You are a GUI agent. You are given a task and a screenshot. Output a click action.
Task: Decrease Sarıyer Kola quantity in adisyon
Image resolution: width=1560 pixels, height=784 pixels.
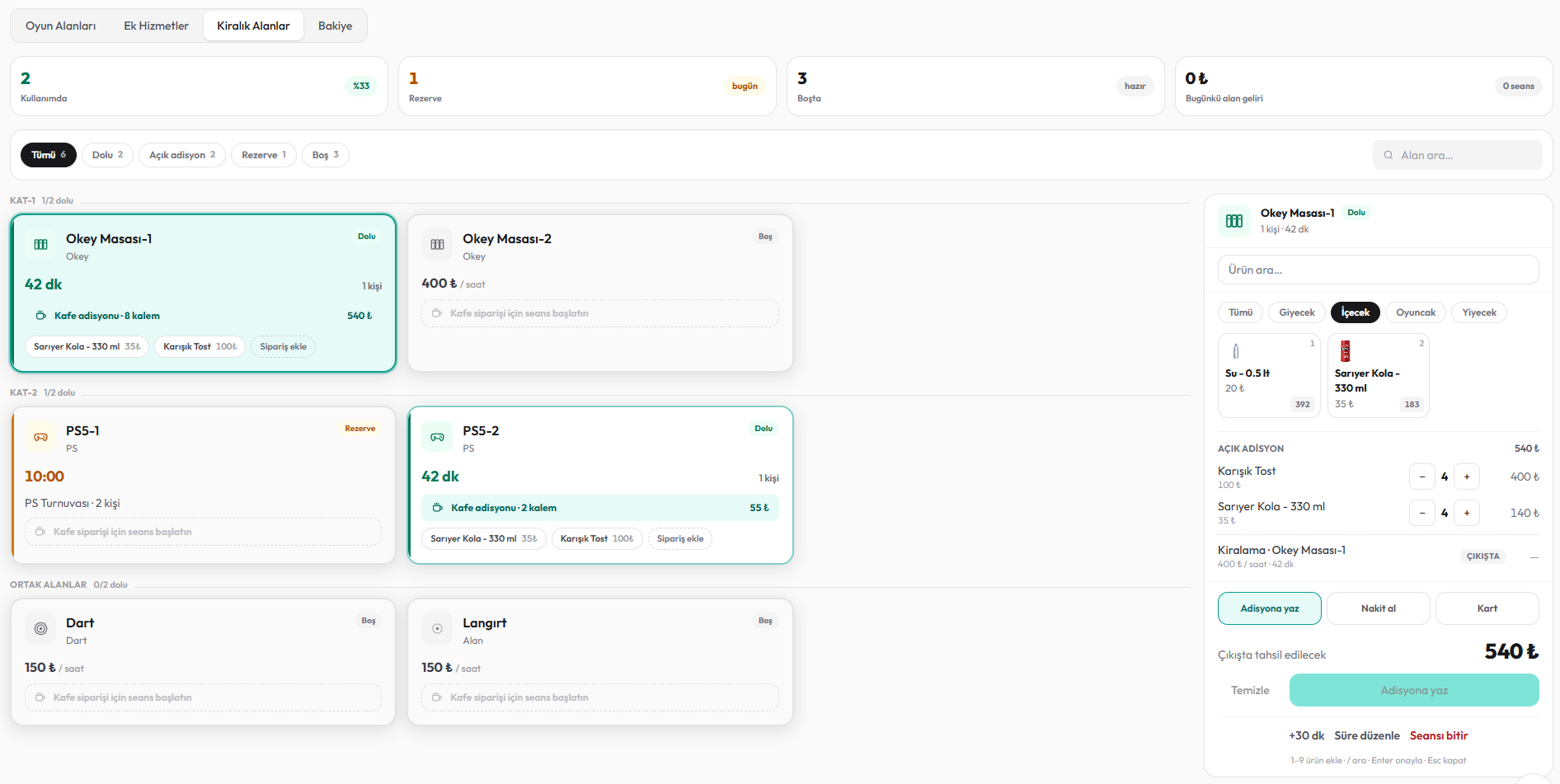click(1422, 513)
